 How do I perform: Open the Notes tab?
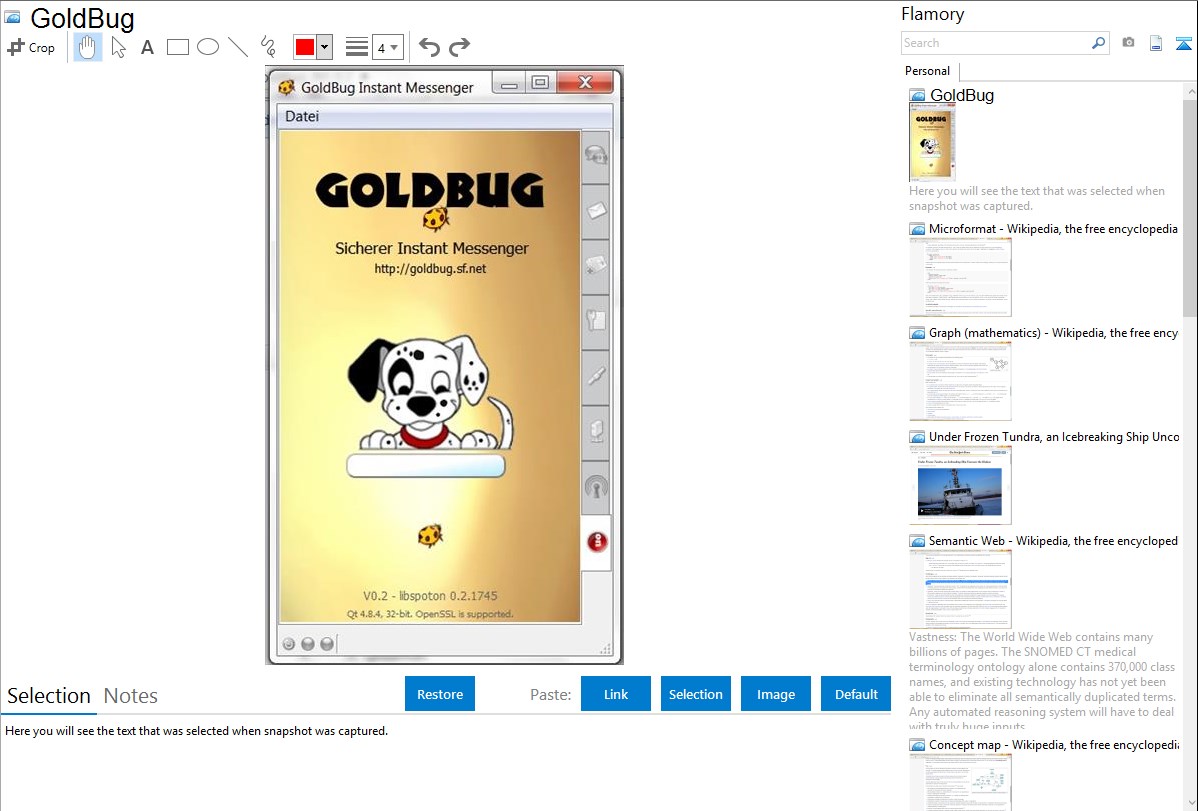(131, 696)
